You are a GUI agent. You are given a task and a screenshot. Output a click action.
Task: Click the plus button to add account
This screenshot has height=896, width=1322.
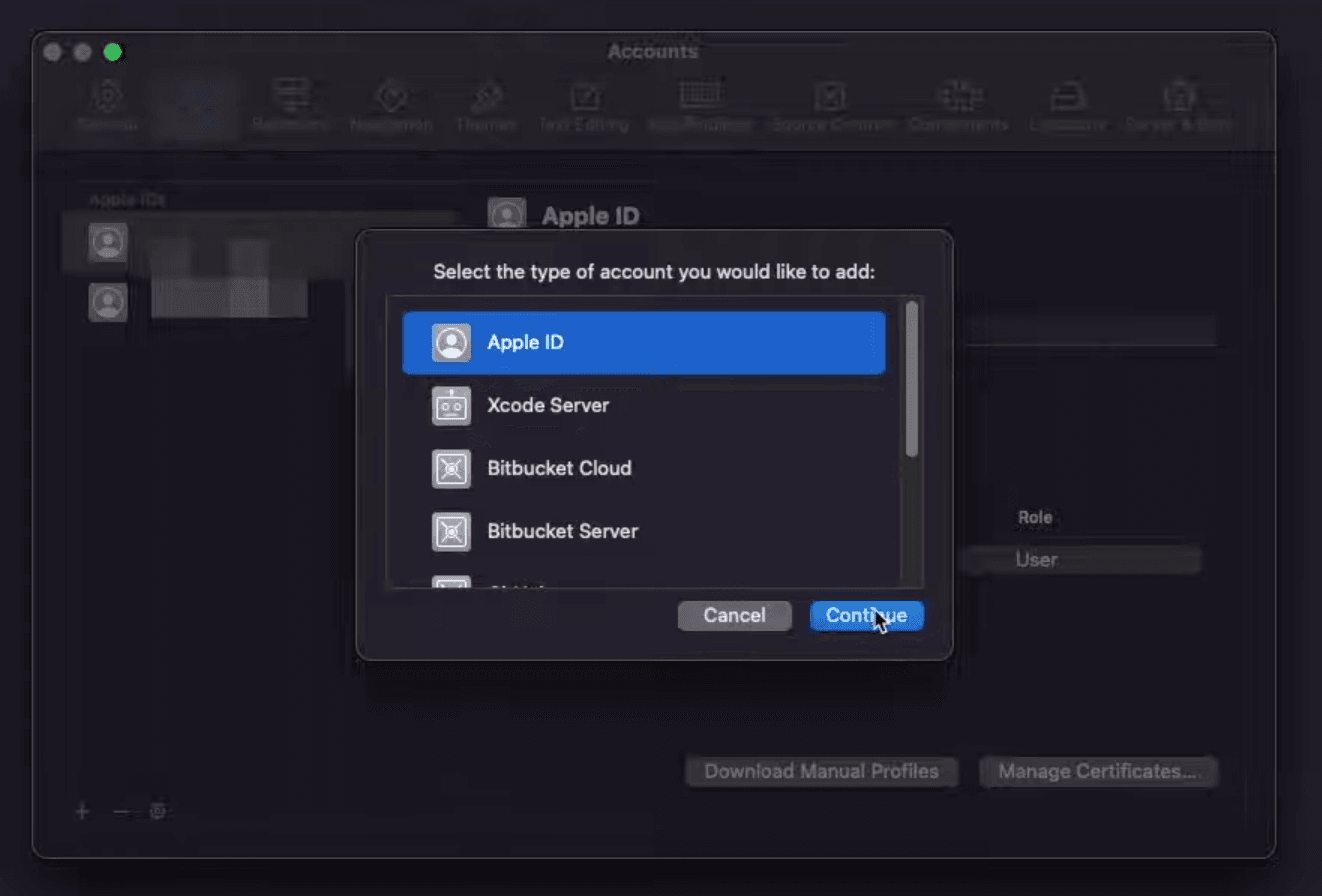(x=83, y=811)
